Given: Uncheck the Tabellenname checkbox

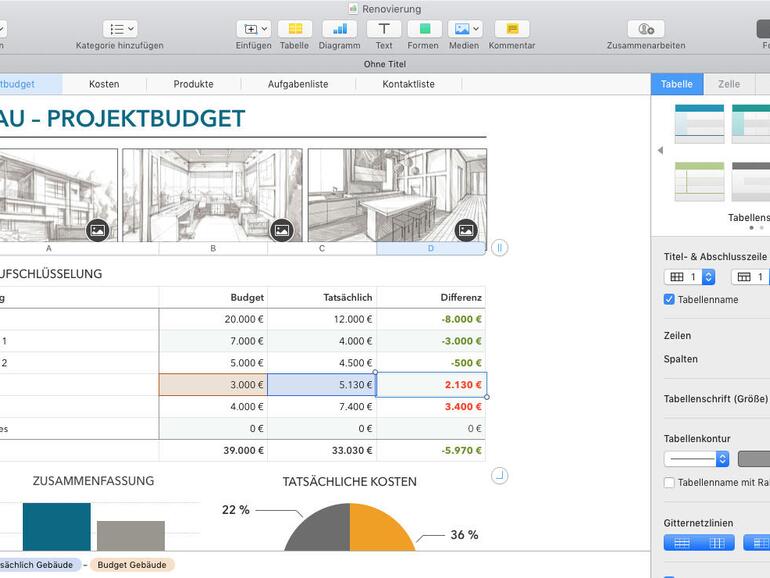Looking at the screenshot, I should [669, 299].
